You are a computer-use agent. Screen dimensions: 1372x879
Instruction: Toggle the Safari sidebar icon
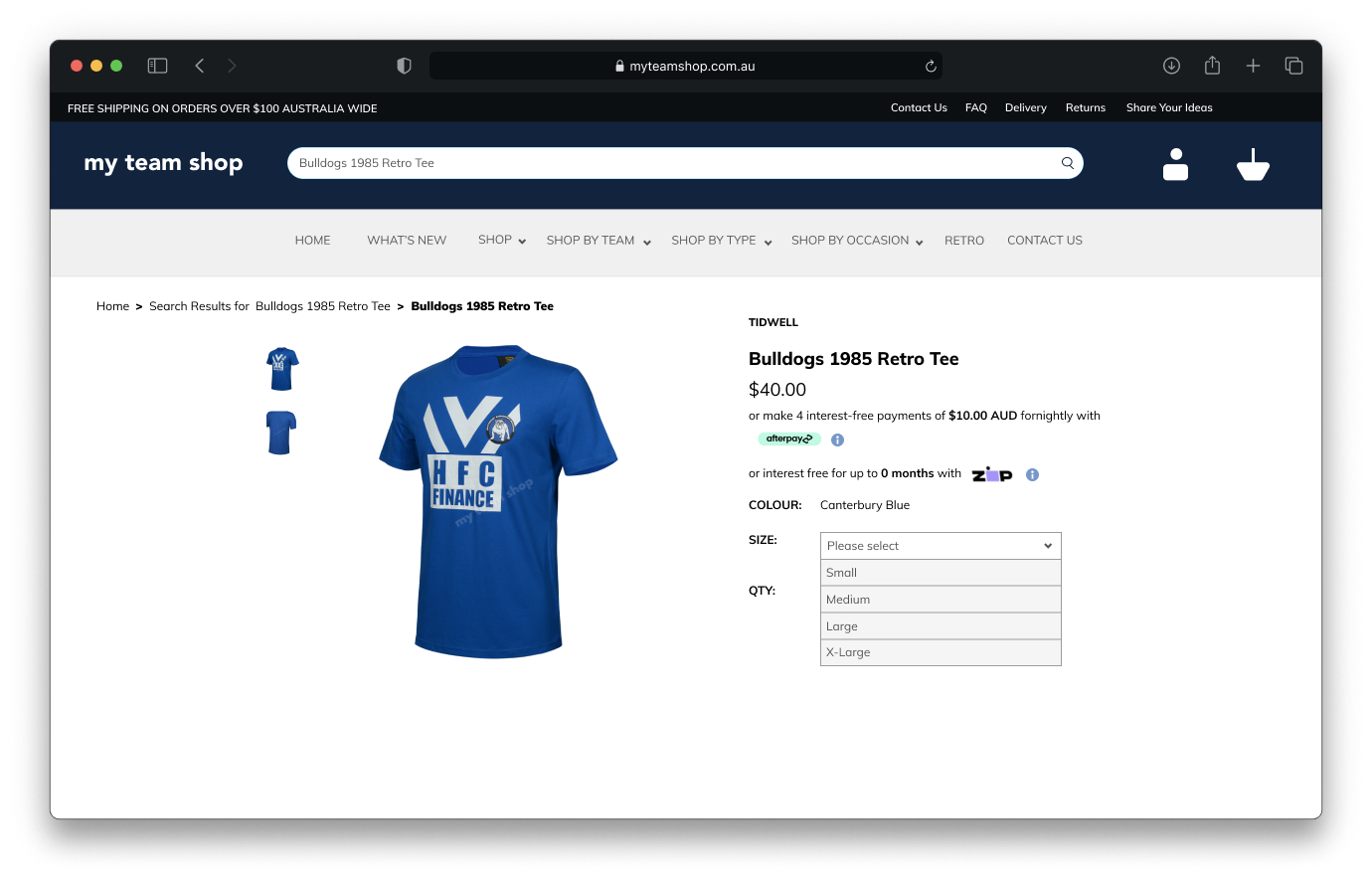(x=157, y=66)
